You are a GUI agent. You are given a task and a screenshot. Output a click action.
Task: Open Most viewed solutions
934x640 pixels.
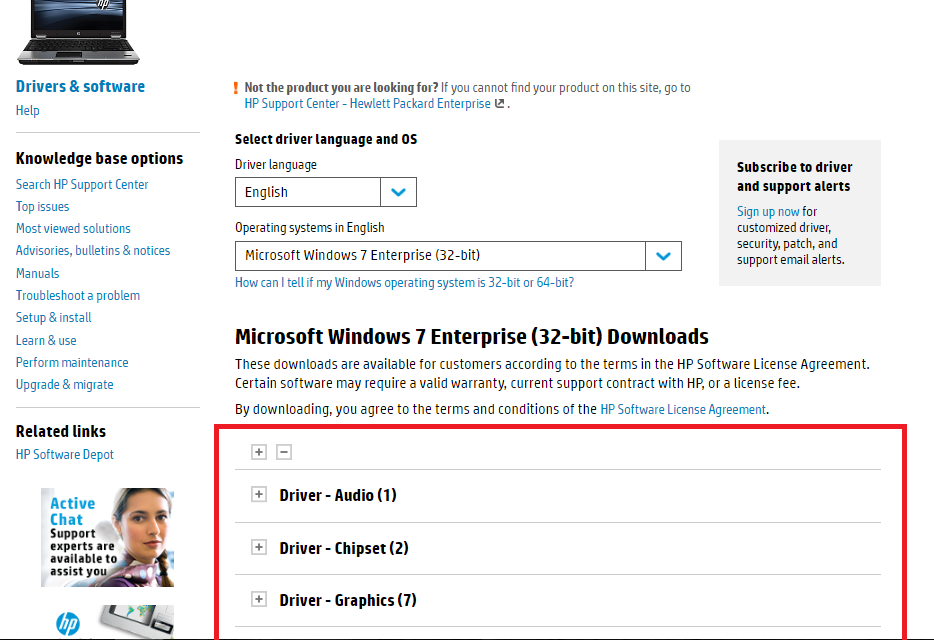(x=73, y=229)
